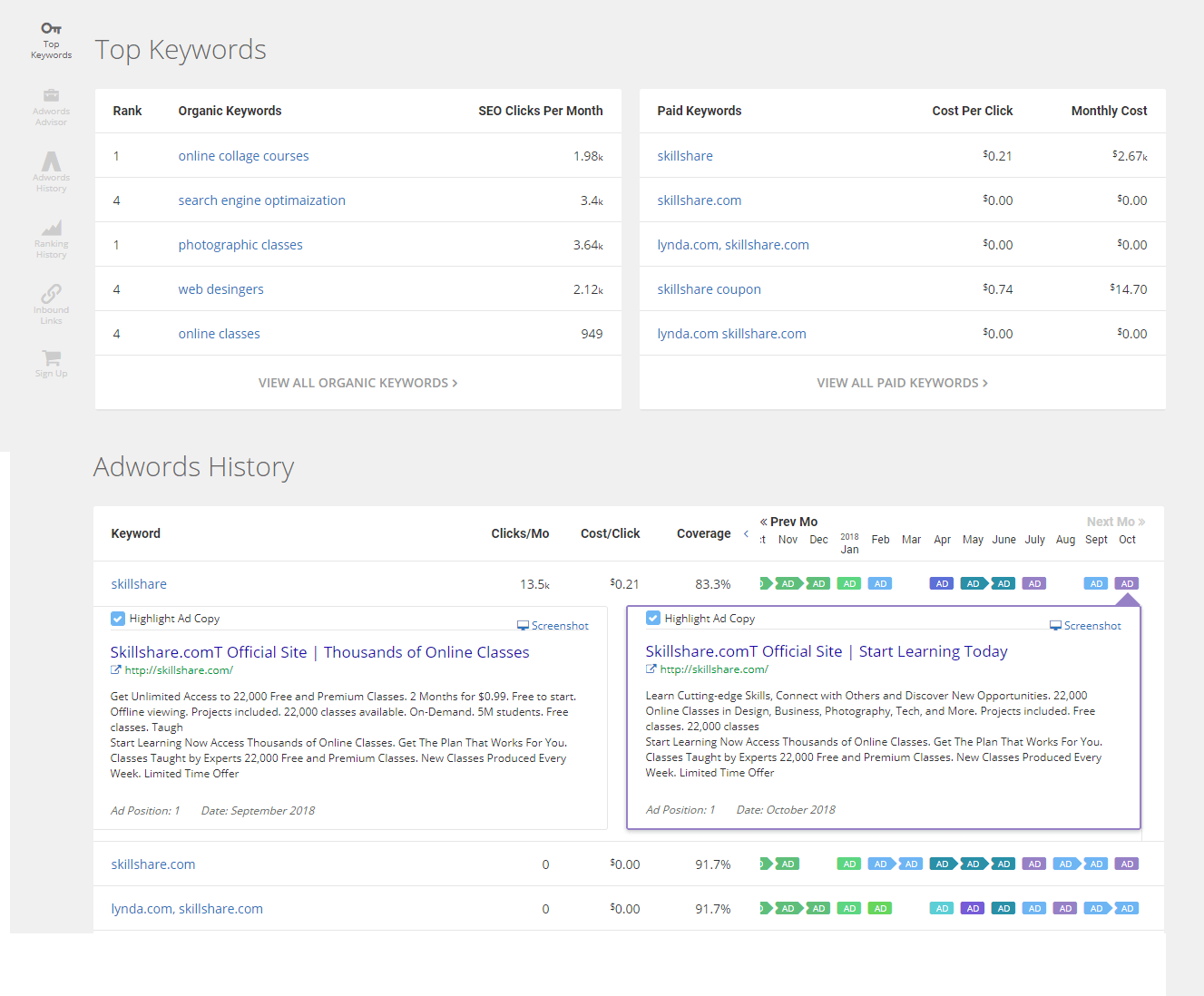
Task: Open Screenshot for the October 2018 ad
Action: [x=1085, y=626]
